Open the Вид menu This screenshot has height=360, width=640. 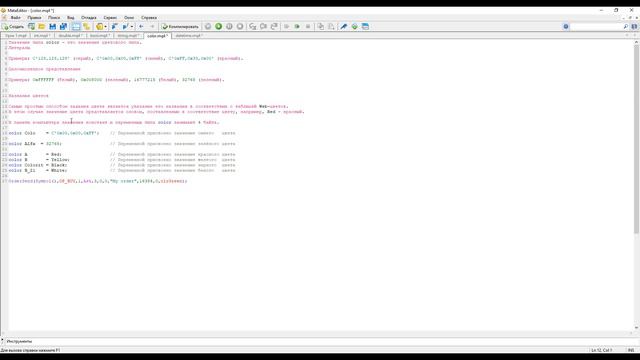coord(71,18)
